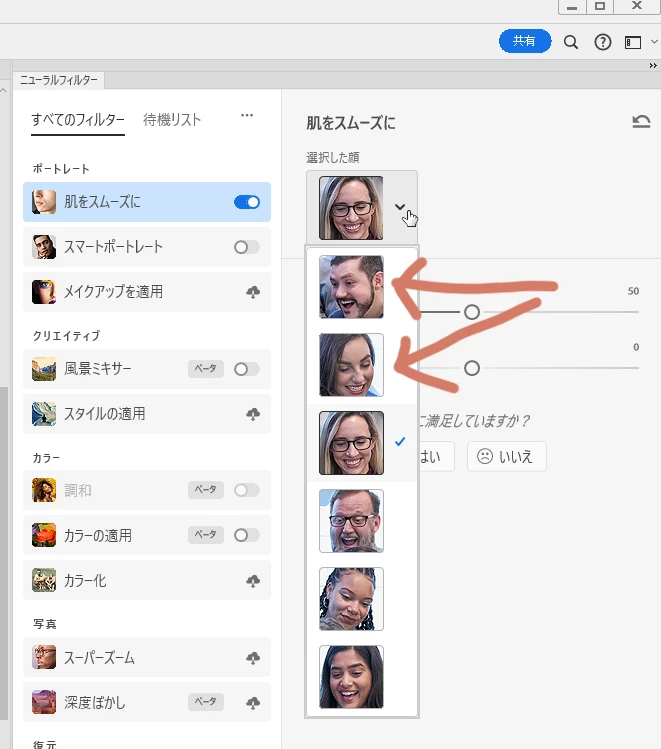The width and height of the screenshot is (661, 749).
Task: Download スタイルの適用 filter cloud icon
Action: pyautogui.click(x=253, y=414)
